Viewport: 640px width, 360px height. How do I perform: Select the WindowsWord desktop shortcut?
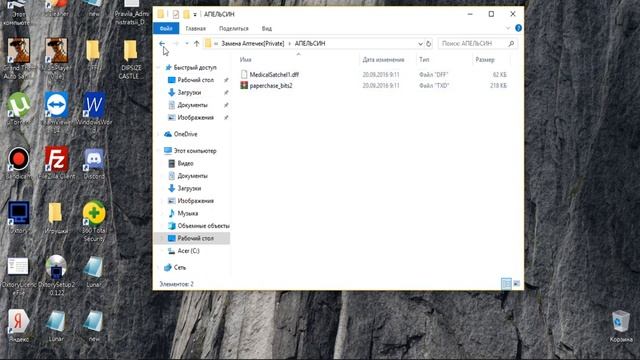point(94,111)
